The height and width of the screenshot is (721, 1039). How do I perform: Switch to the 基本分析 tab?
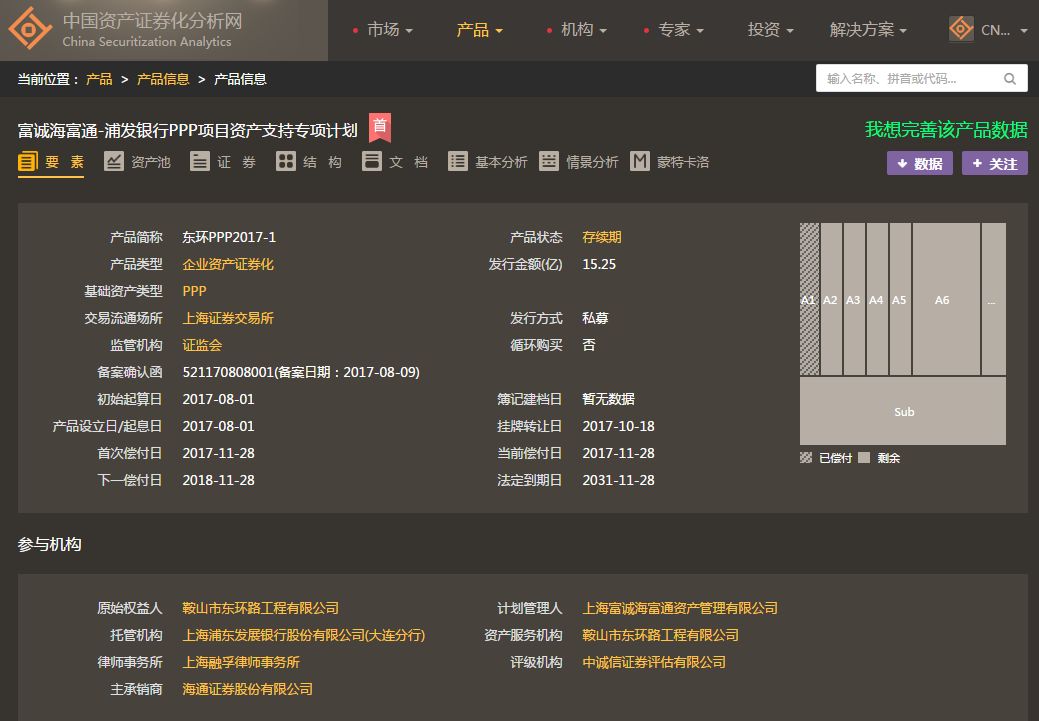(x=488, y=162)
